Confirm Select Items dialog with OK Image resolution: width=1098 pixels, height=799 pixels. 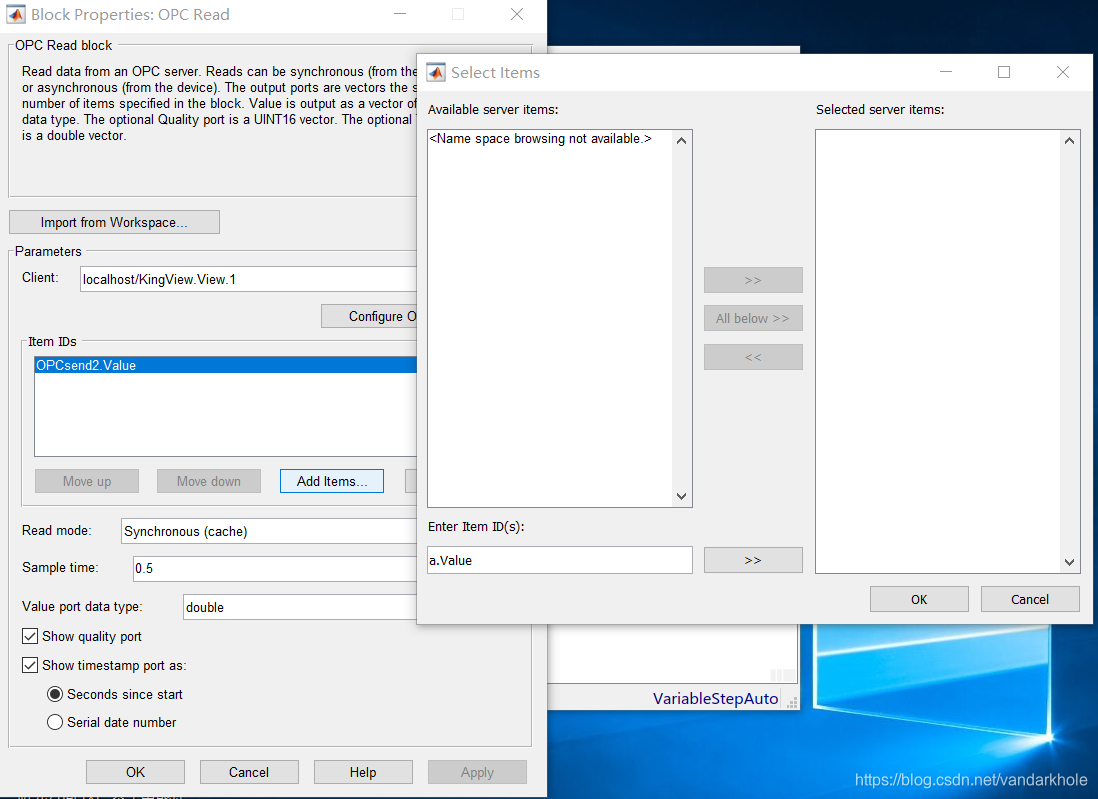click(x=919, y=599)
